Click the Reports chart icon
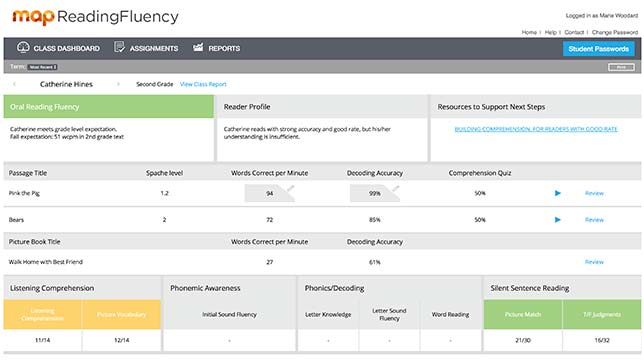The image size is (644, 361). click(x=198, y=47)
